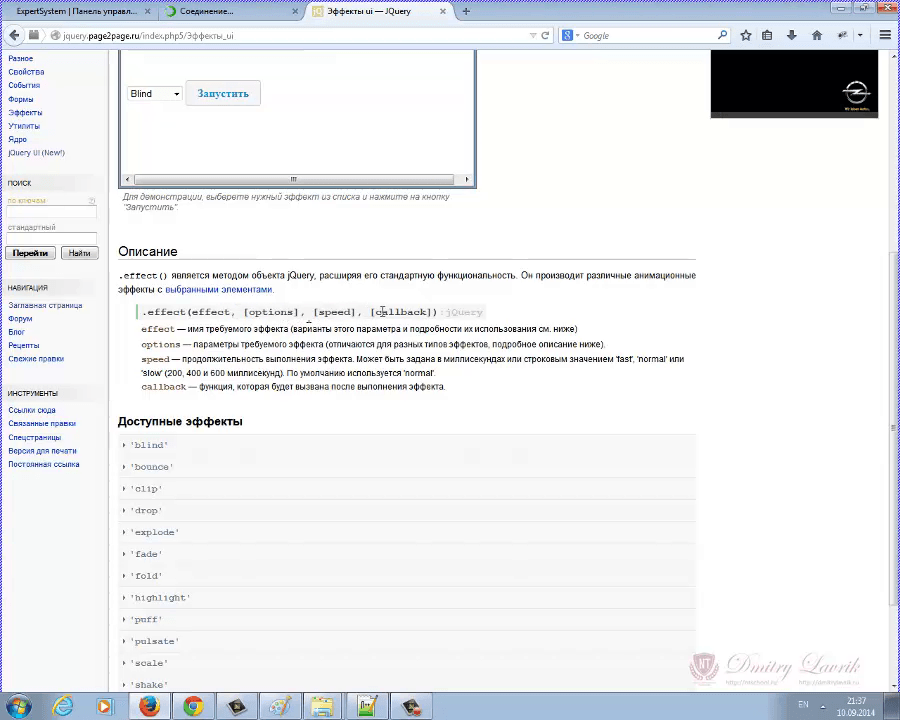Switch to the Соединение tab
The height and width of the screenshot is (720, 900).
207,11
